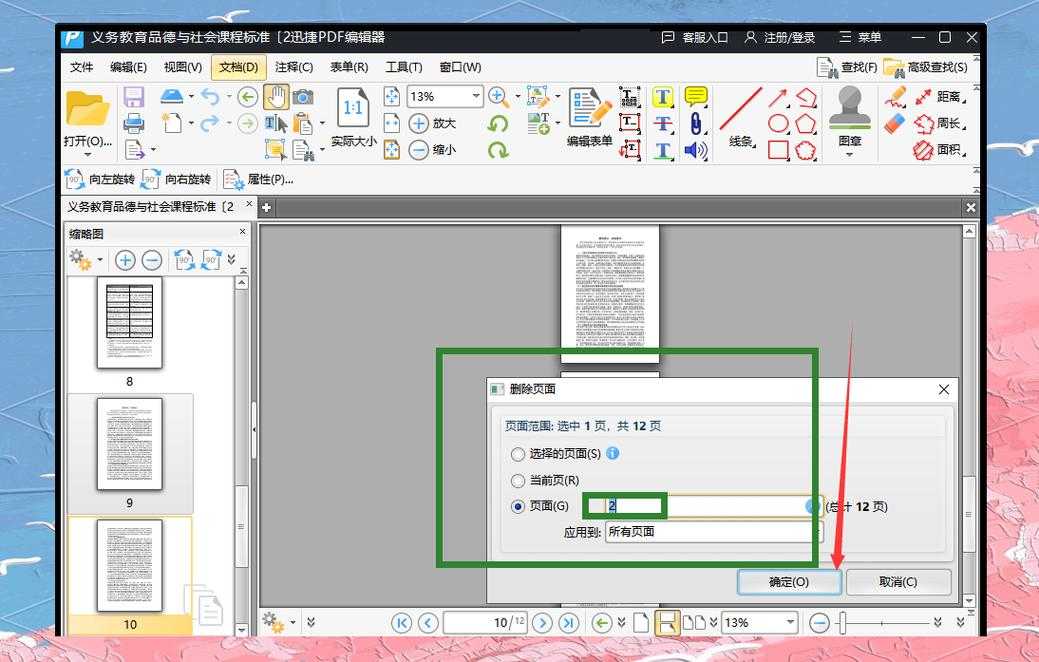Screen dimensions: 1039x662
Task: Click the snapshot camera tool
Action: coord(303,97)
